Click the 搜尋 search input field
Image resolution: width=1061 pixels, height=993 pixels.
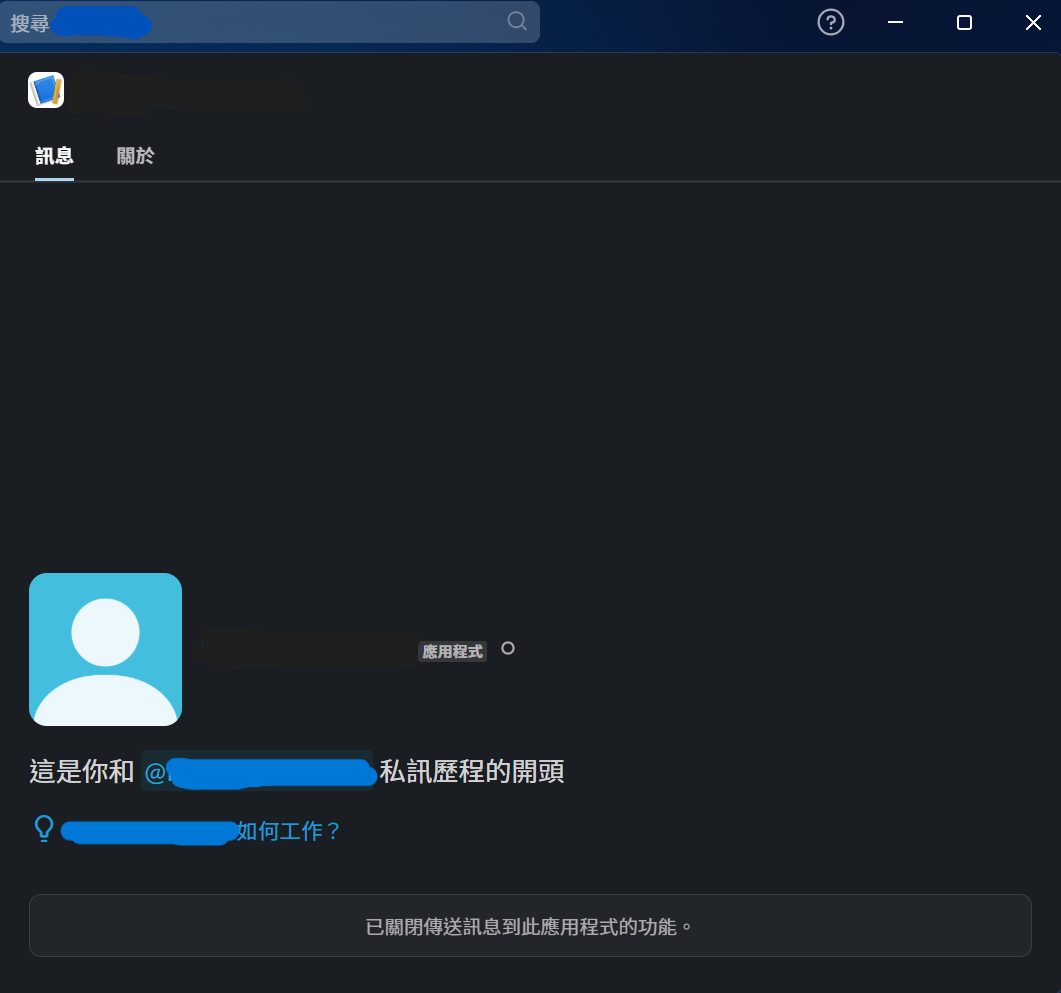tap(270, 22)
